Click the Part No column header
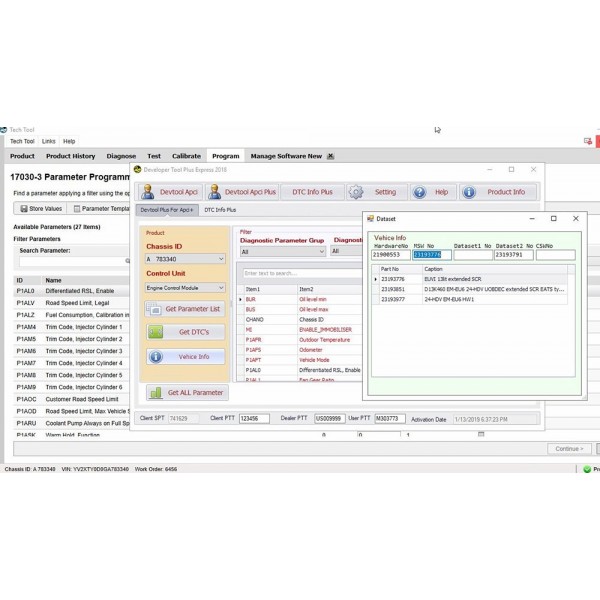The image size is (600, 600). click(401, 269)
